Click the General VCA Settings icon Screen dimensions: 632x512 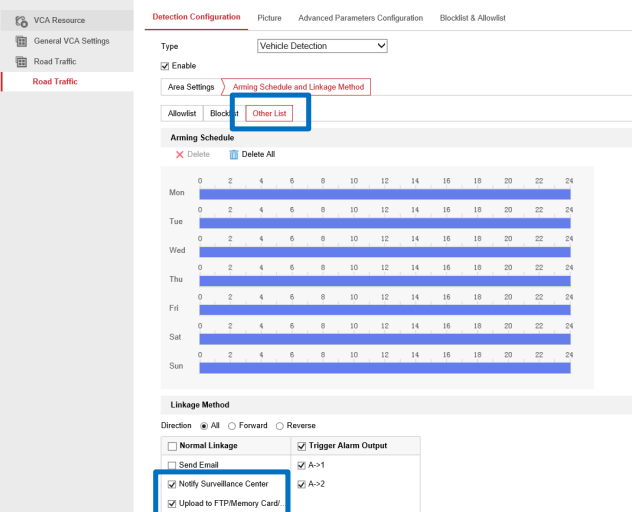tap(21, 41)
